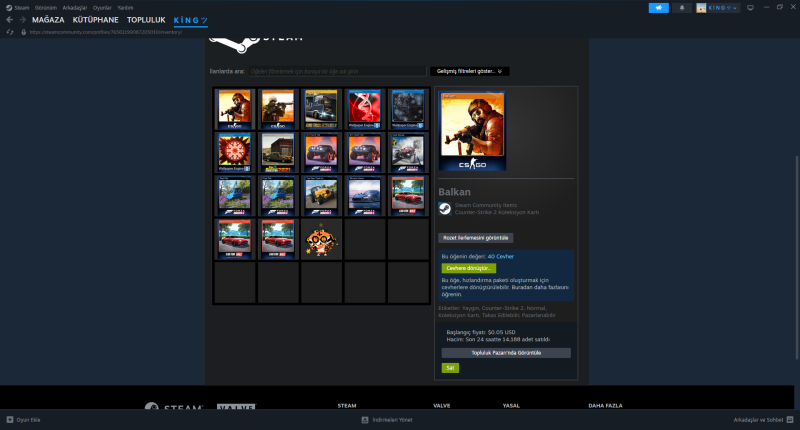The width and height of the screenshot is (800, 430).
Task: Go to the MAĞAZA tab
Action: click(x=46, y=20)
